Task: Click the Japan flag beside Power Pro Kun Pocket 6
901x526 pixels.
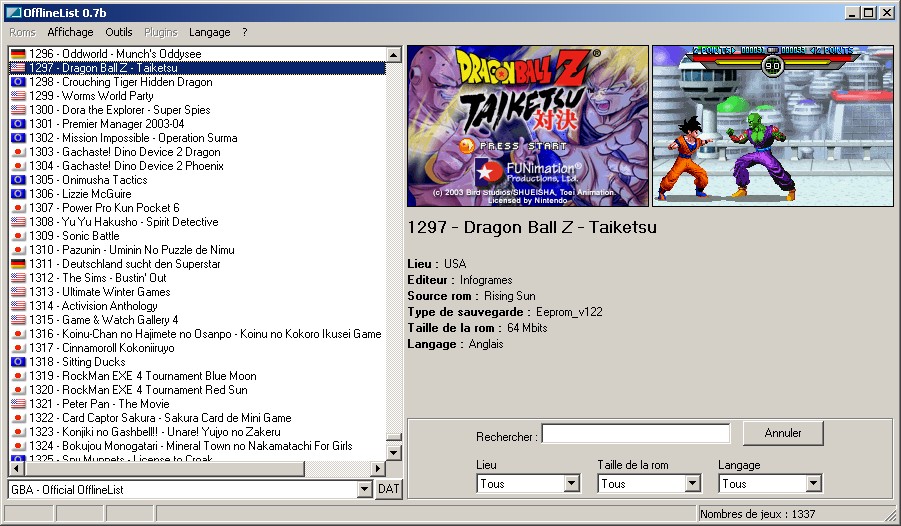Action: point(18,208)
